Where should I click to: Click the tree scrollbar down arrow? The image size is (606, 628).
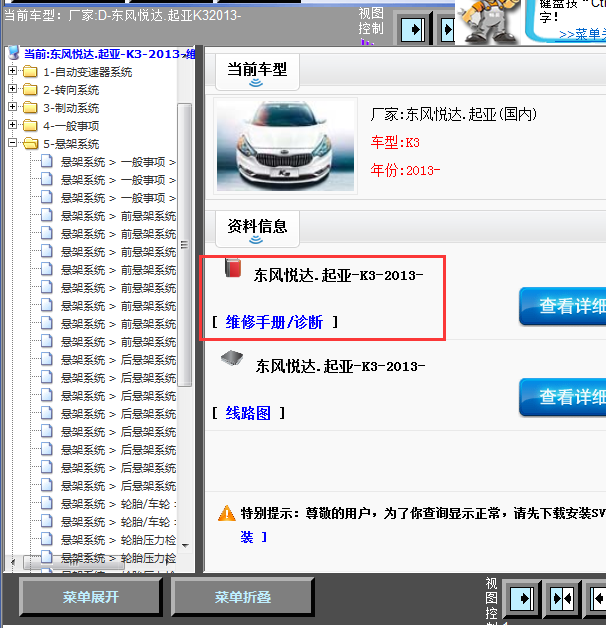185,545
